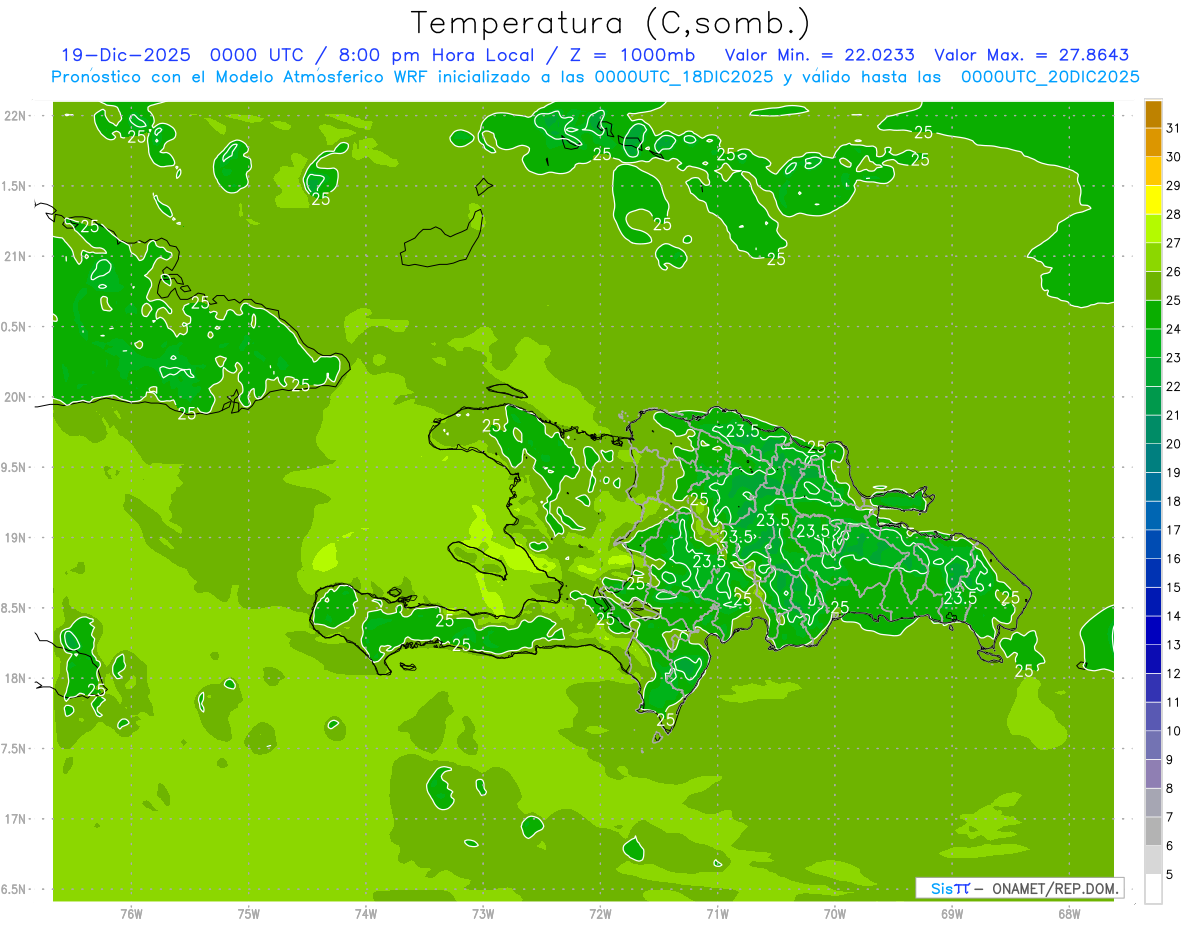Click the "0.5N" latitude axis label
Viewport: 1200px width, 927px height.
coord(15,327)
